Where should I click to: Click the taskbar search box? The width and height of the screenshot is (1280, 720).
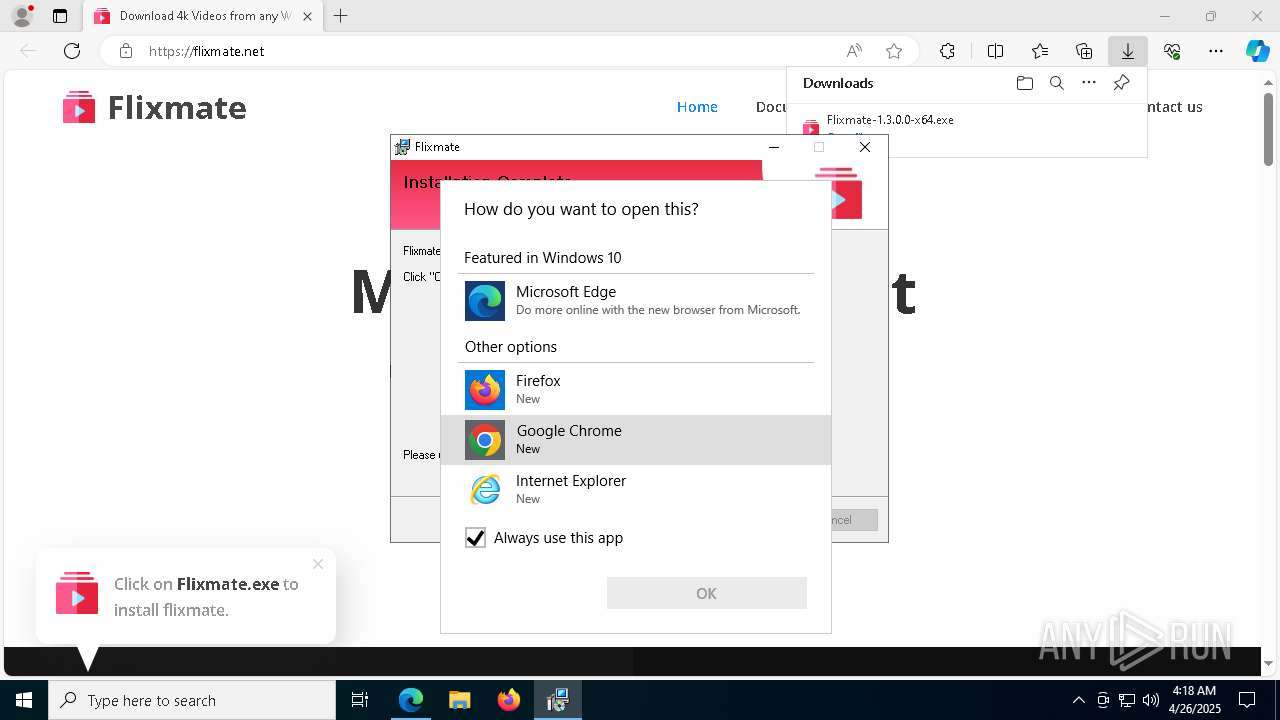[x=192, y=700]
